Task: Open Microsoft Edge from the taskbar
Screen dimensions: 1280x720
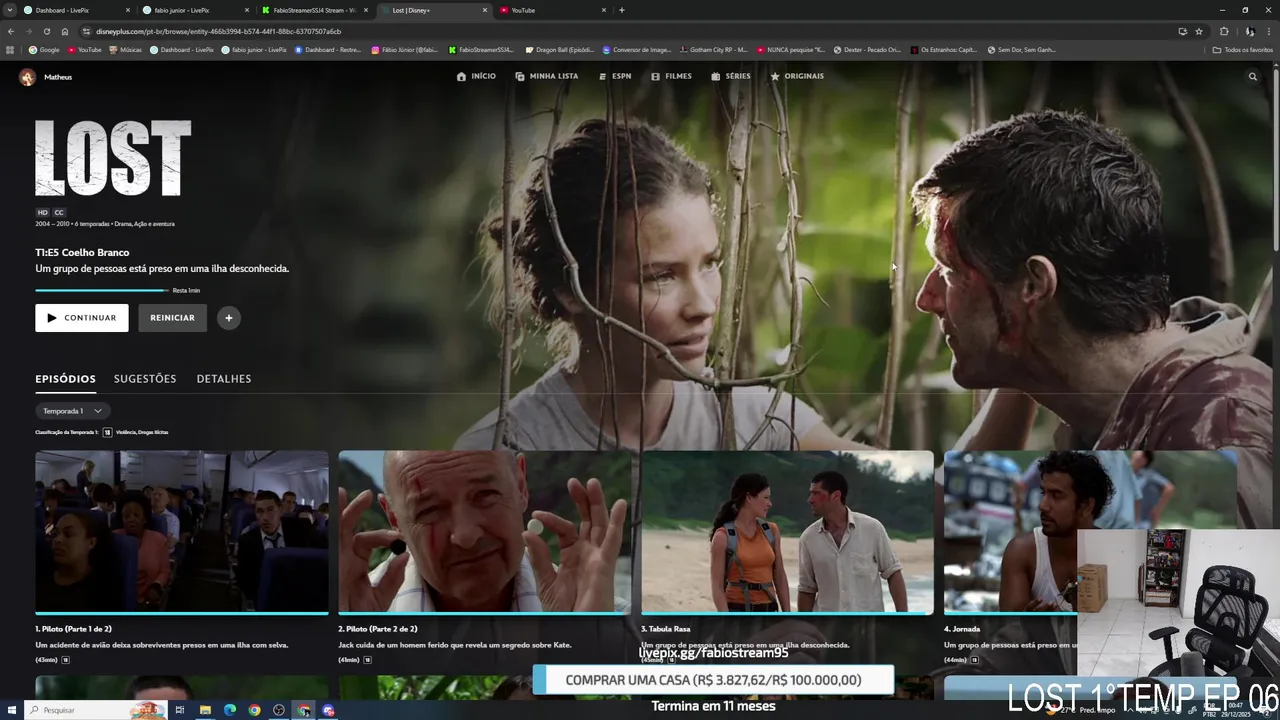Action: point(230,710)
